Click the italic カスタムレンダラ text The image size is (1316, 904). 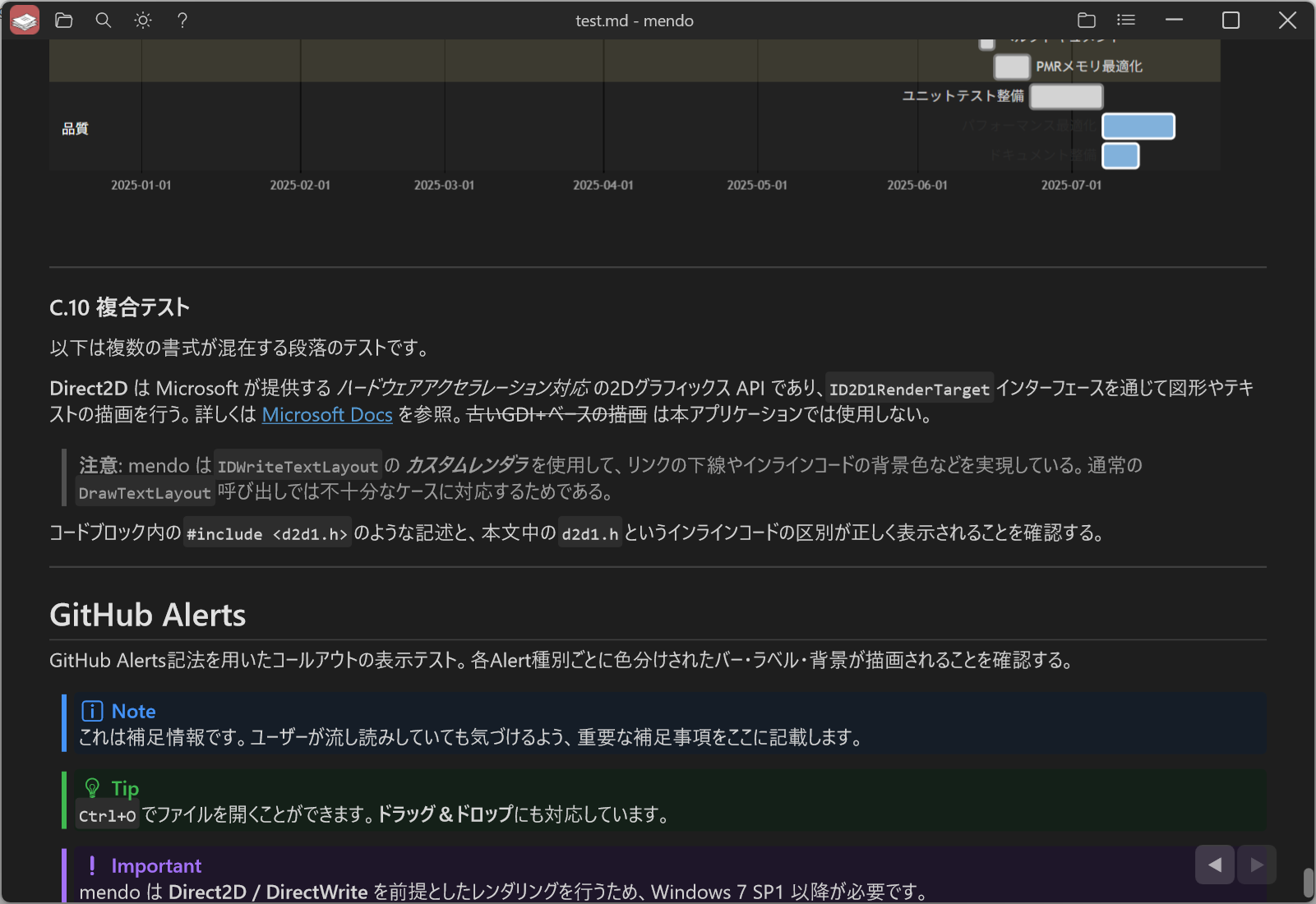pos(468,466)
